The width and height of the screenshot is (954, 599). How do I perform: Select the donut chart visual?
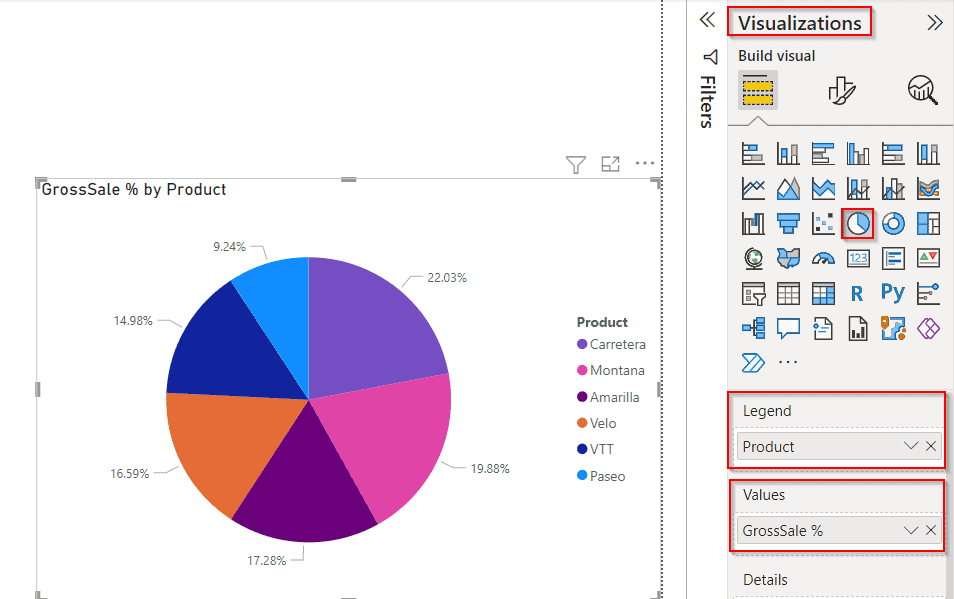893,224
